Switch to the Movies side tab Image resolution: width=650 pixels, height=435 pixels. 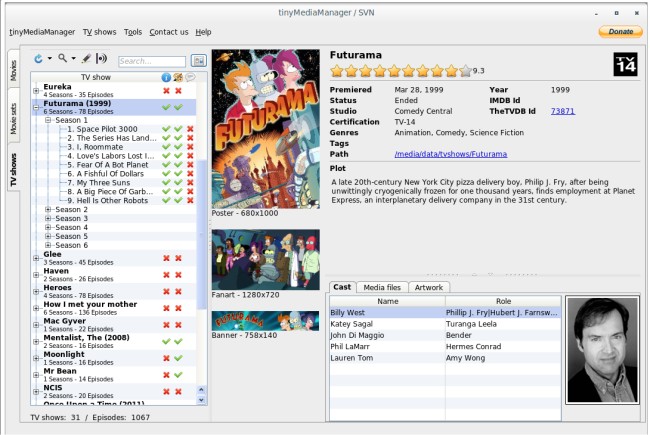(x=14, y=70)
